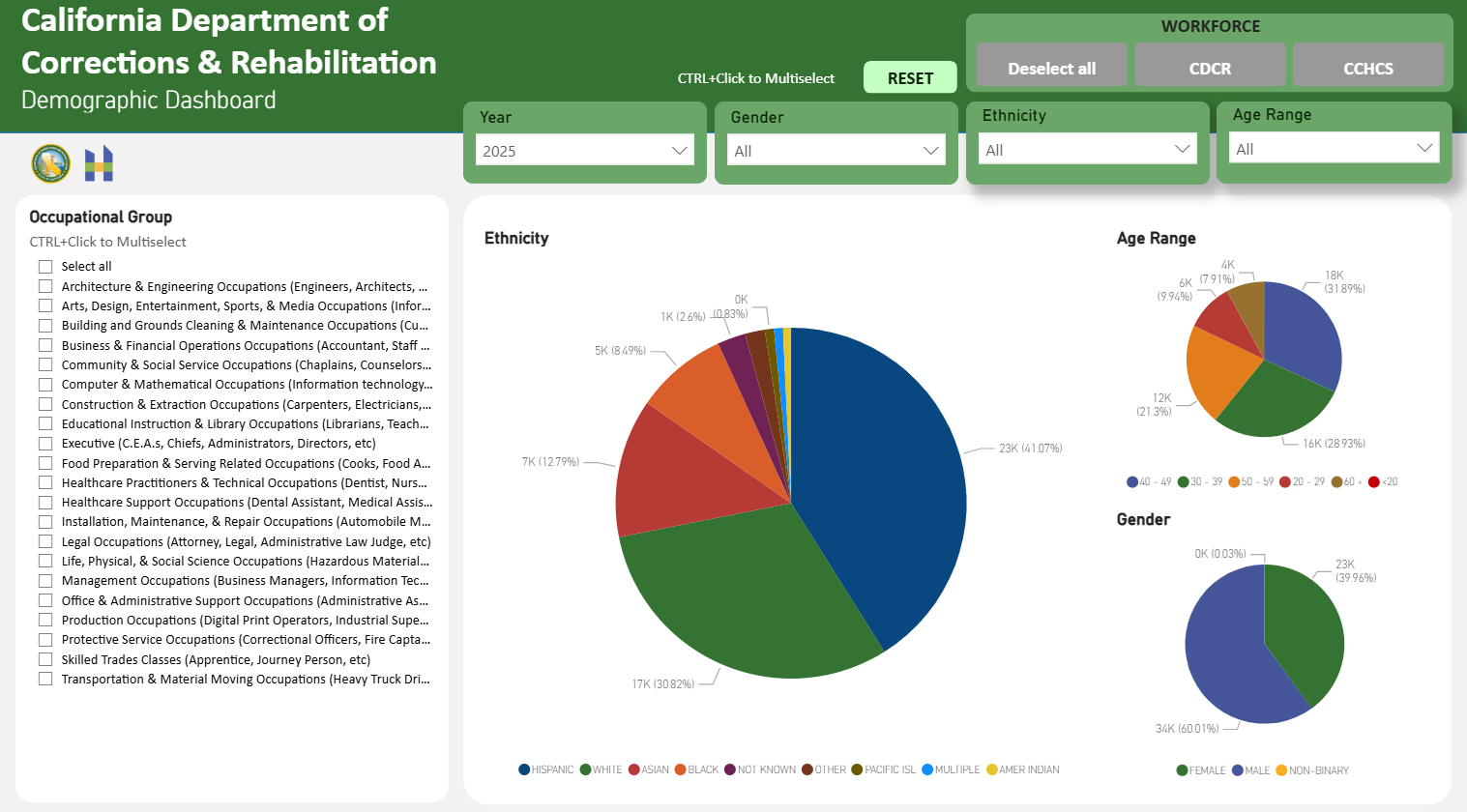
Task: Click the FEMALE legend dot under Gender chart
Action: coord(1182,770)
